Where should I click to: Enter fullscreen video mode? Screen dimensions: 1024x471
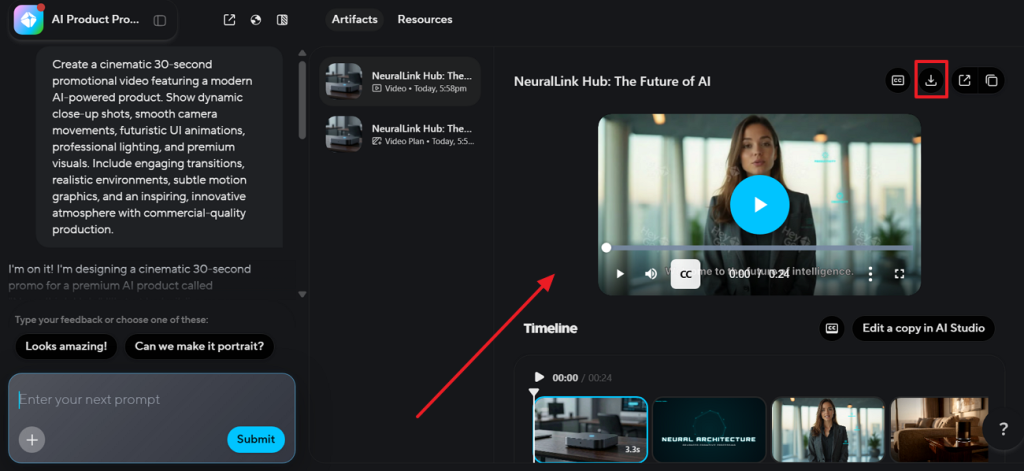click(899, 274)
